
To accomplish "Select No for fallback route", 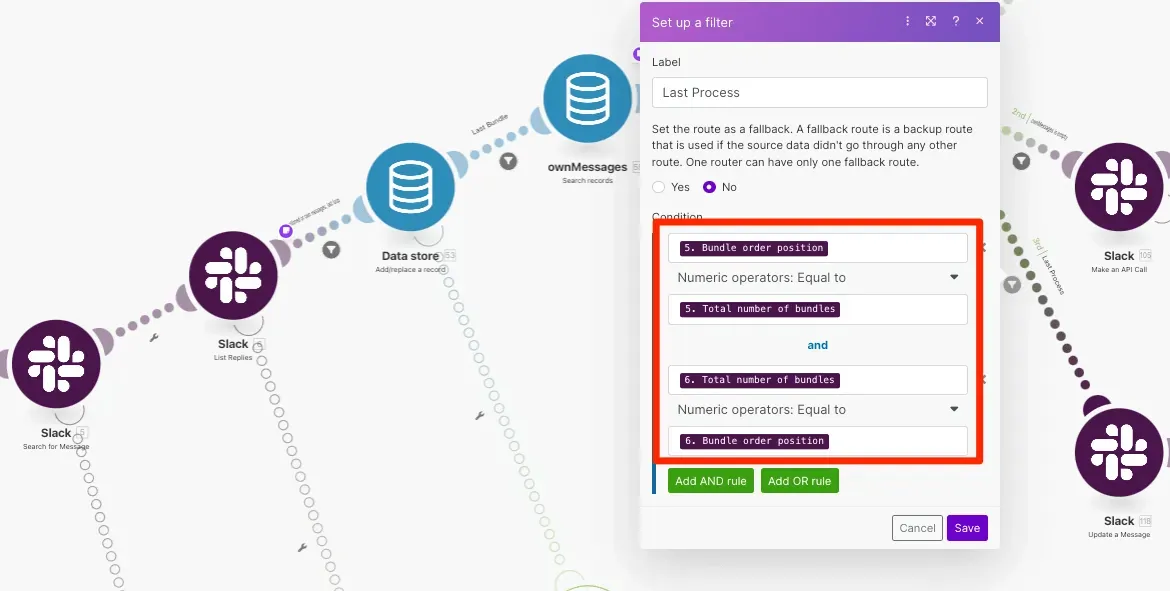I will click(x=709, y=187).
